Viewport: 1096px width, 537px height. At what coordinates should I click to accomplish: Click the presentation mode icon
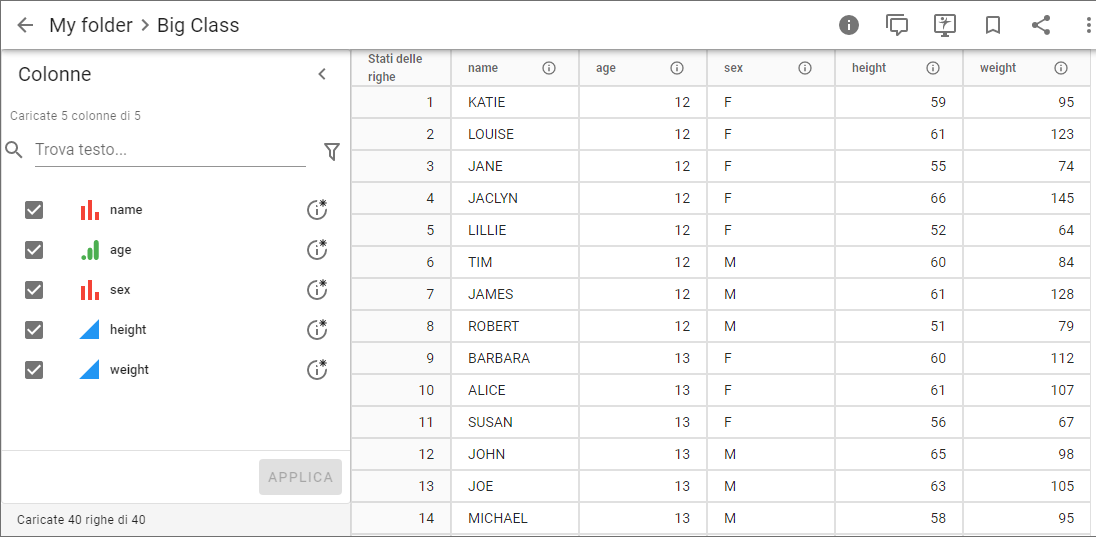click(x=945, y=25)
